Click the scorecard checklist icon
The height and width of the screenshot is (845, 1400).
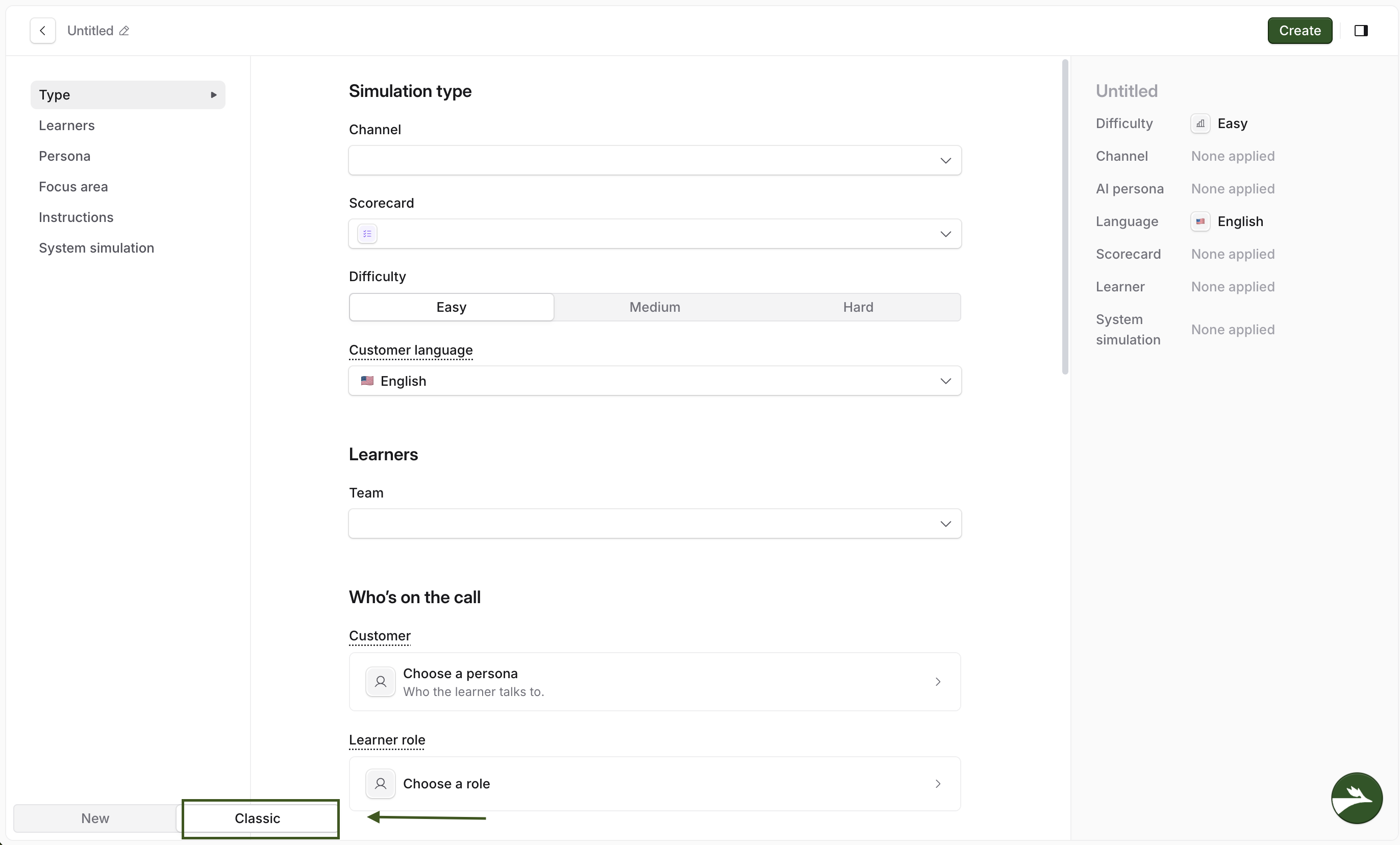(367, 234)
